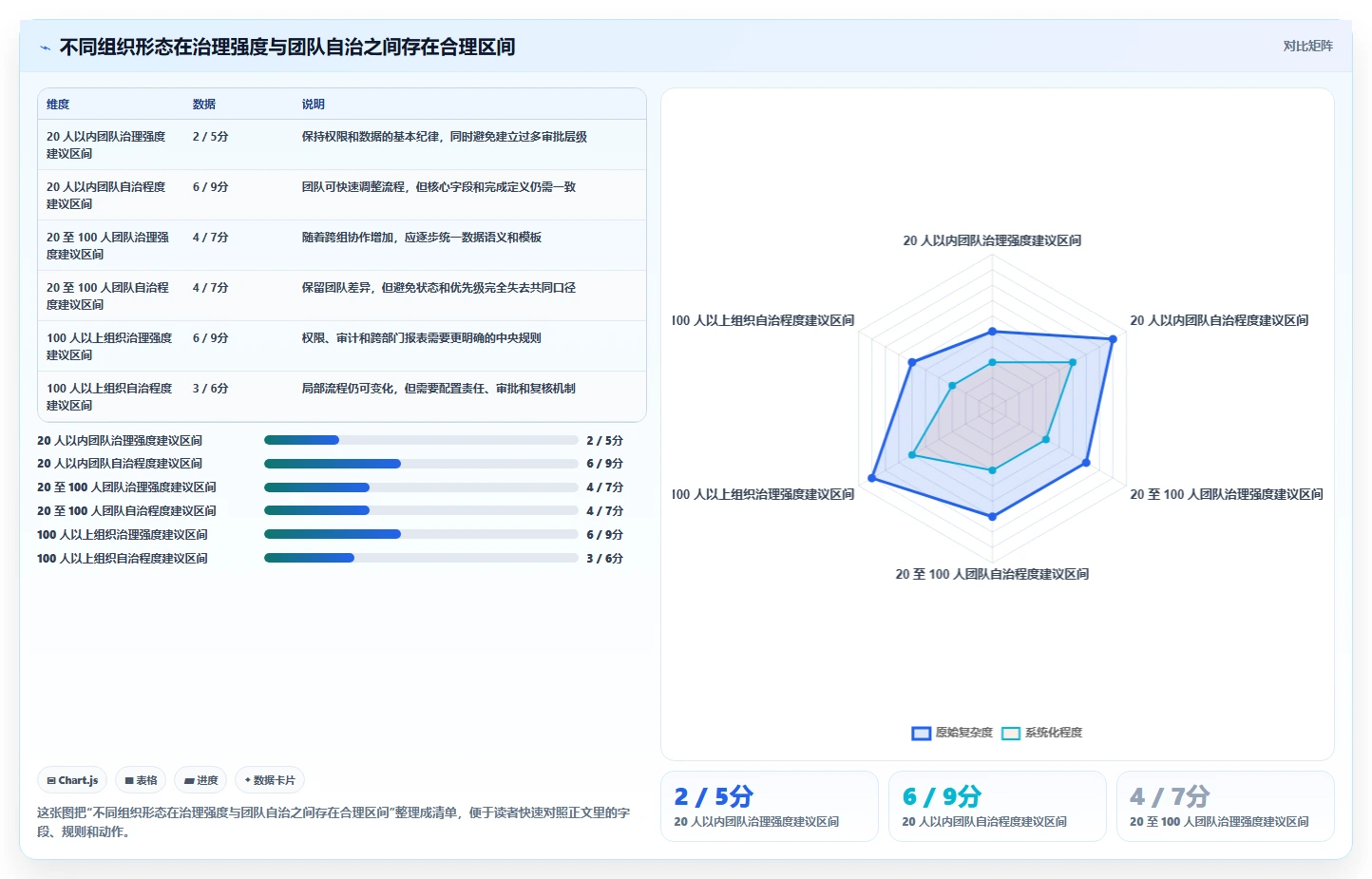Click progress bar for 100 人以上组织治理强度

421,534
